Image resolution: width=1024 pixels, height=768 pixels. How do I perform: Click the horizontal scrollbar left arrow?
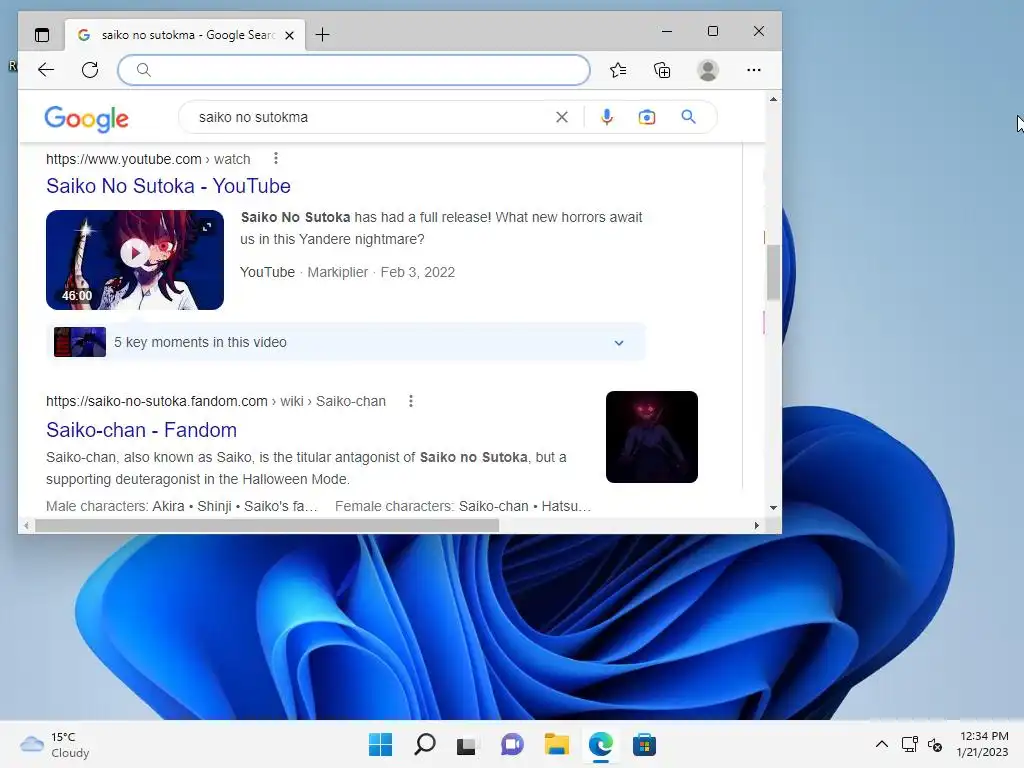(26, 525)
